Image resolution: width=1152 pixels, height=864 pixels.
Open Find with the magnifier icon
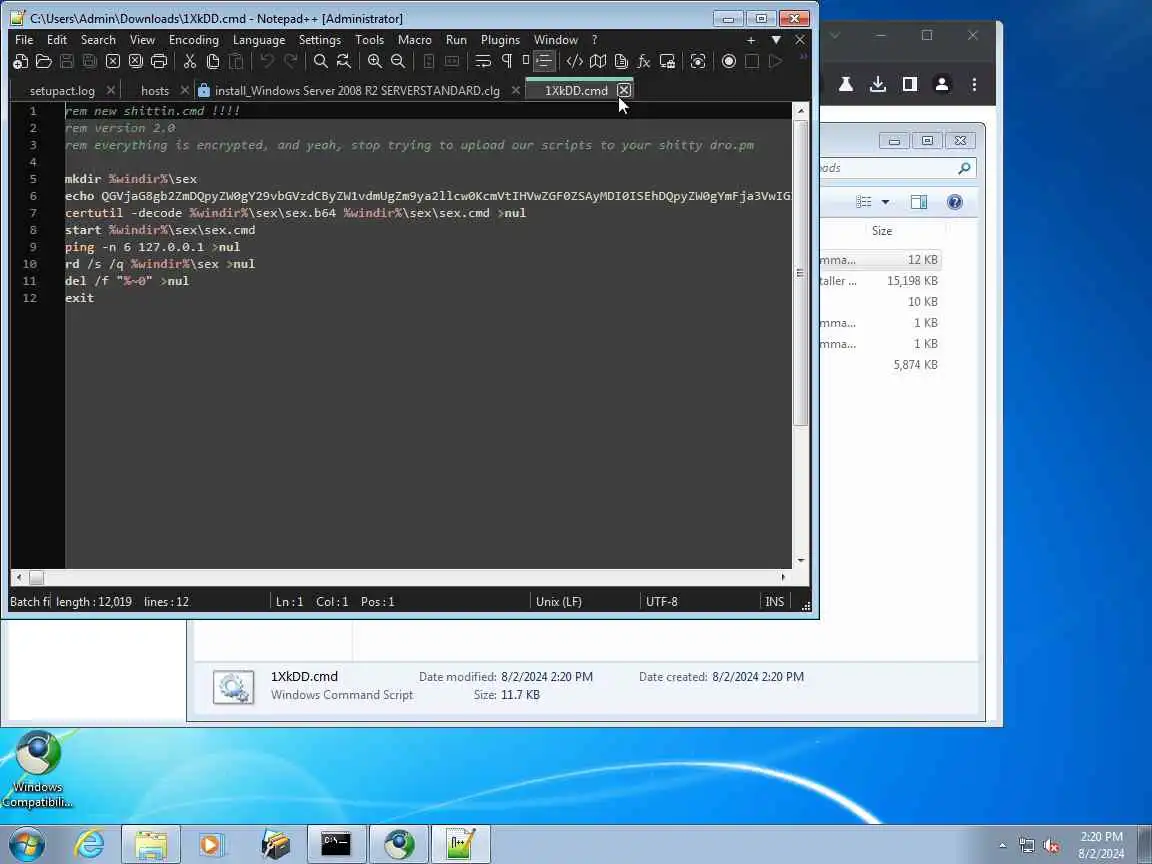321,62
